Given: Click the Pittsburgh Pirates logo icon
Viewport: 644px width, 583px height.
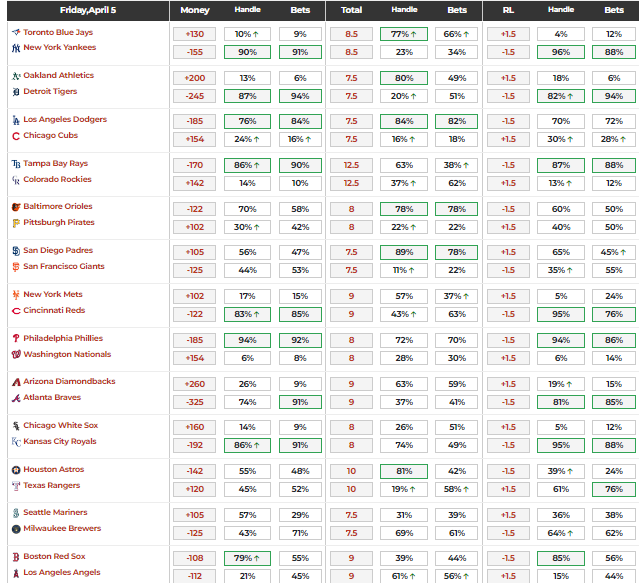Looking at the screenshot, I should click(x=16, y=223).
